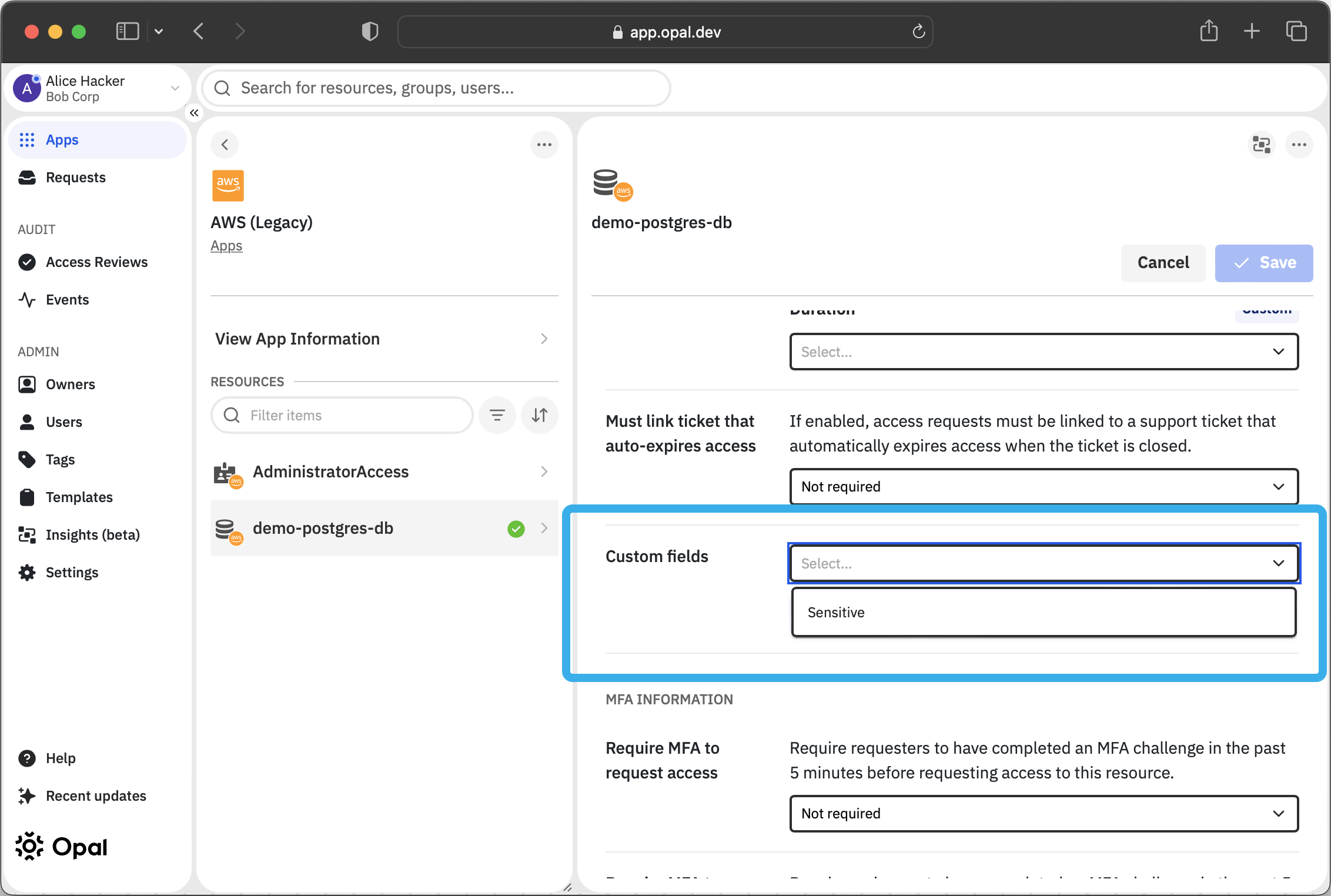This screenshot has width=1331, height=896.
Task: Open Alice Hacker account switcher
Action: point(98,89)
